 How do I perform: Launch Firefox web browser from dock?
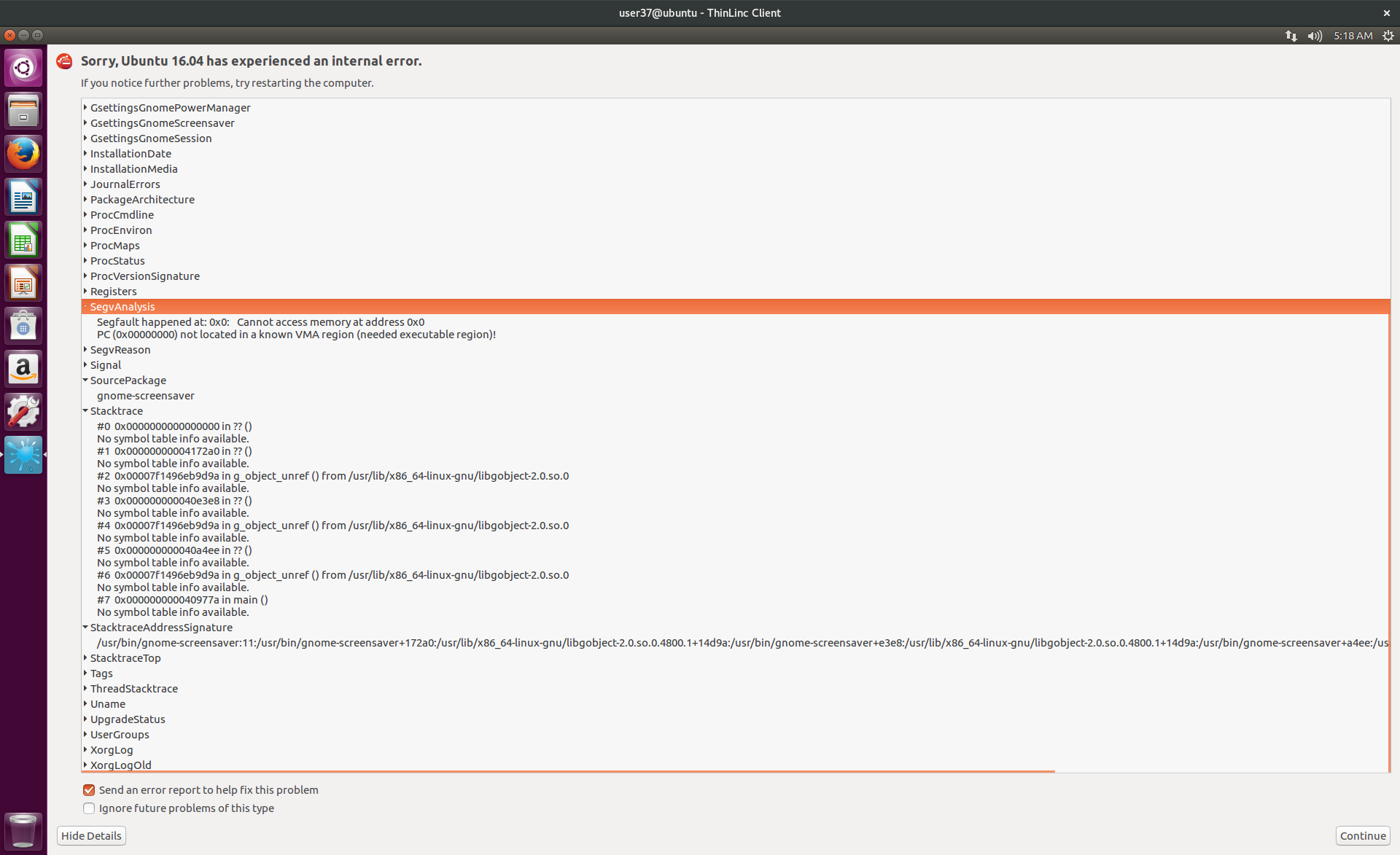pyautogui.click(x=23, y=154)
